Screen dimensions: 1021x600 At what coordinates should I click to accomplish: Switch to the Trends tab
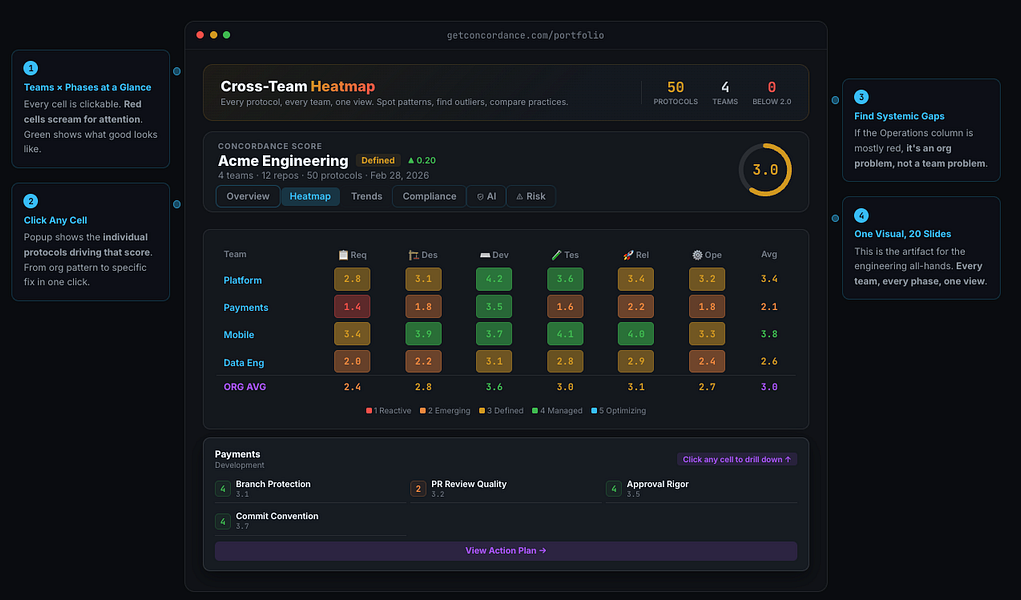pyautogui.click(x=367, y=196)
